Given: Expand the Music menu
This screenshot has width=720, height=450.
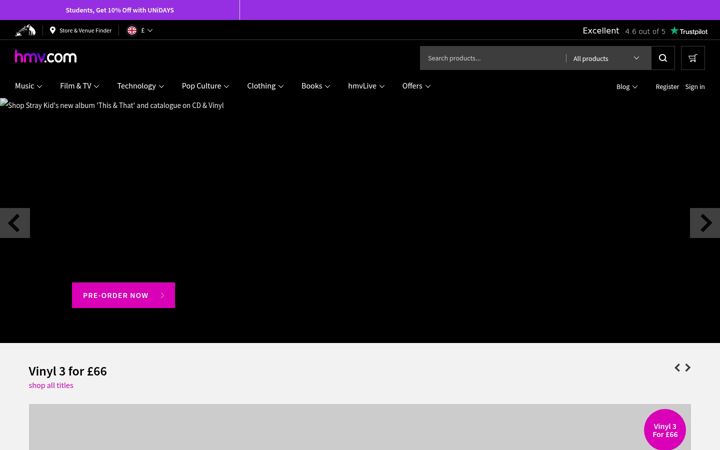Looking at the screenshot, I should 28,86.
